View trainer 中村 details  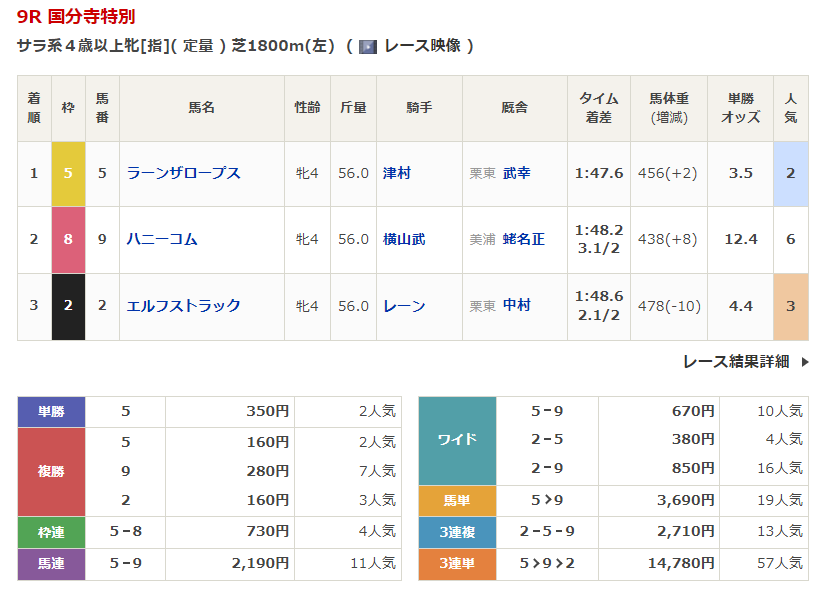click(x=517, y=306)
